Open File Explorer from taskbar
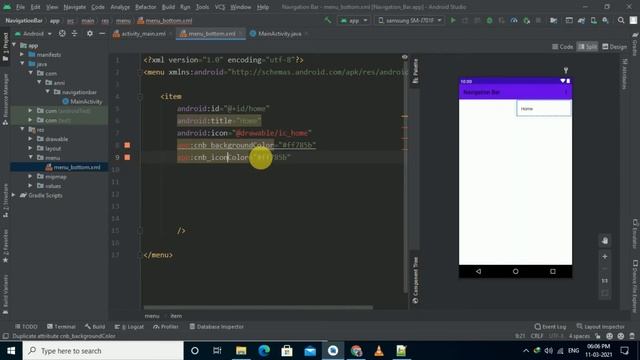 click(241, 351)
